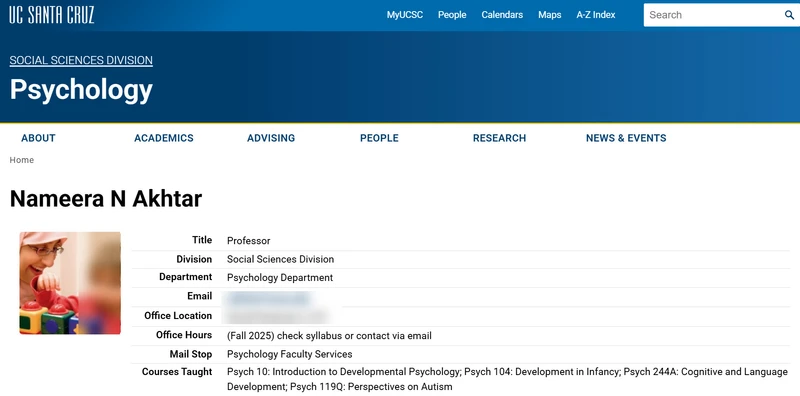This screenshot has height=396, width=800.
Task: Open the A-Z Index link
Action: (x=596, y=15)
